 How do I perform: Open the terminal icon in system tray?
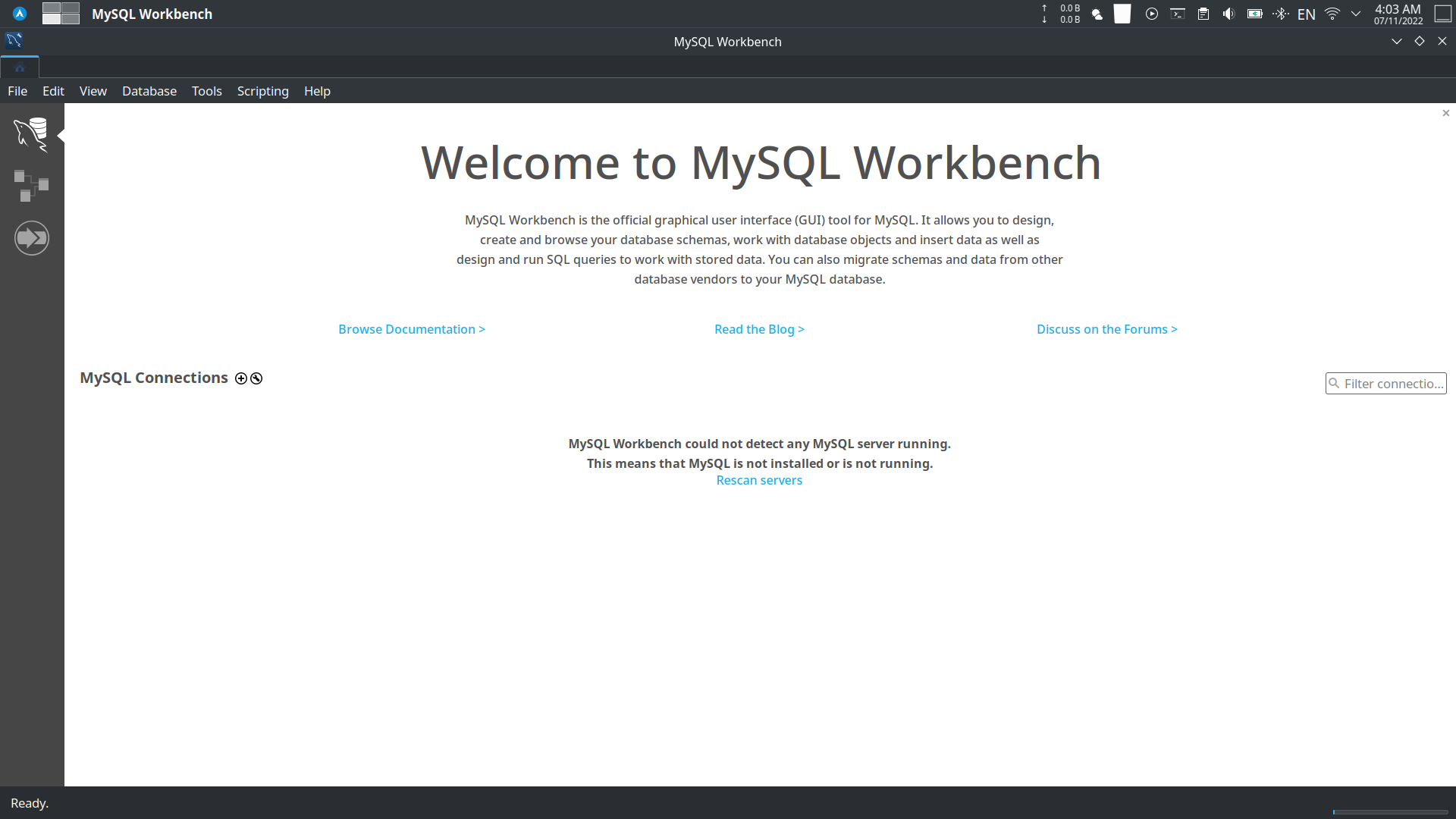(x=1178, y=14)
